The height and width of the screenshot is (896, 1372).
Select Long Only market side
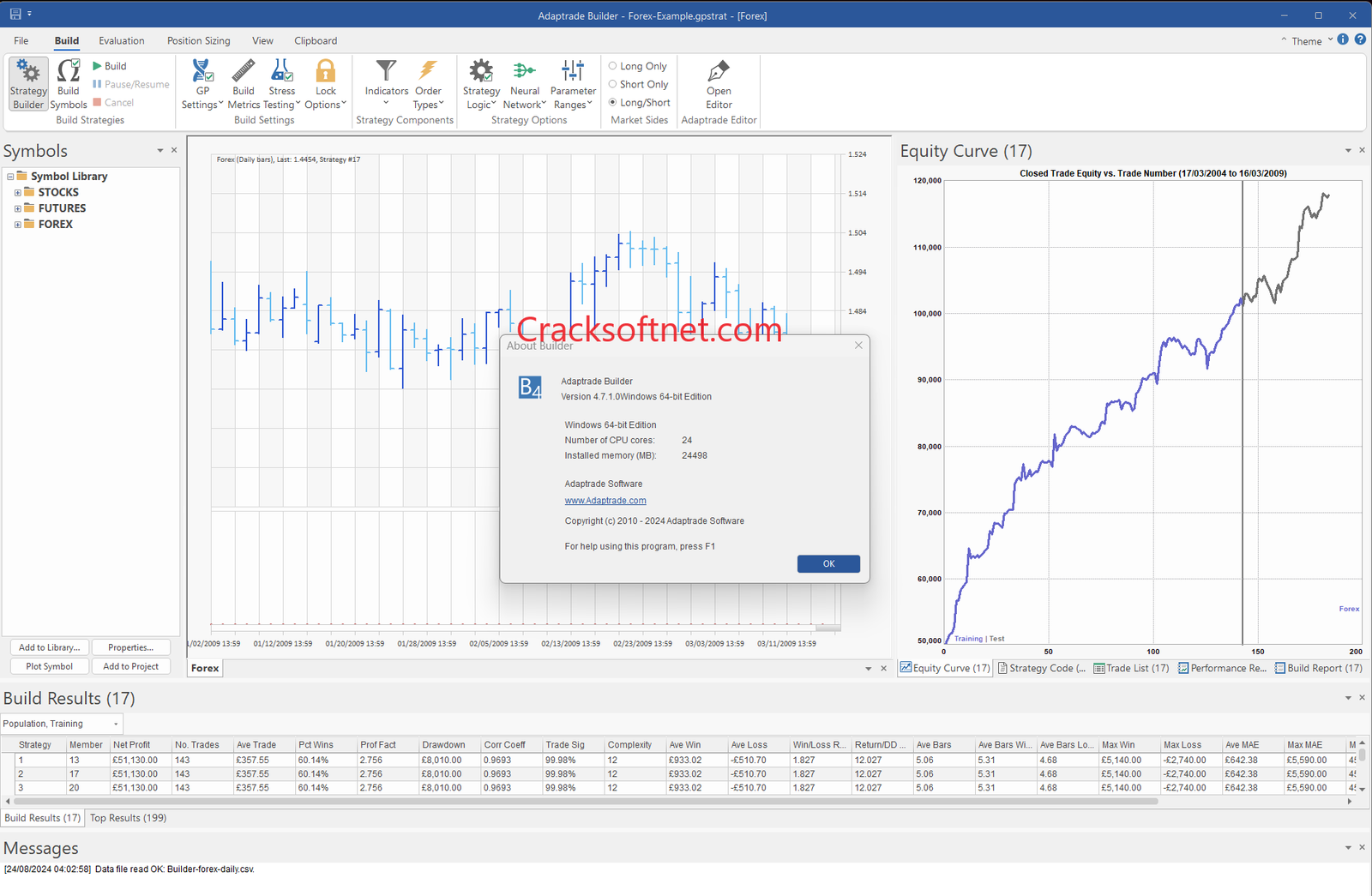point(637,66)
